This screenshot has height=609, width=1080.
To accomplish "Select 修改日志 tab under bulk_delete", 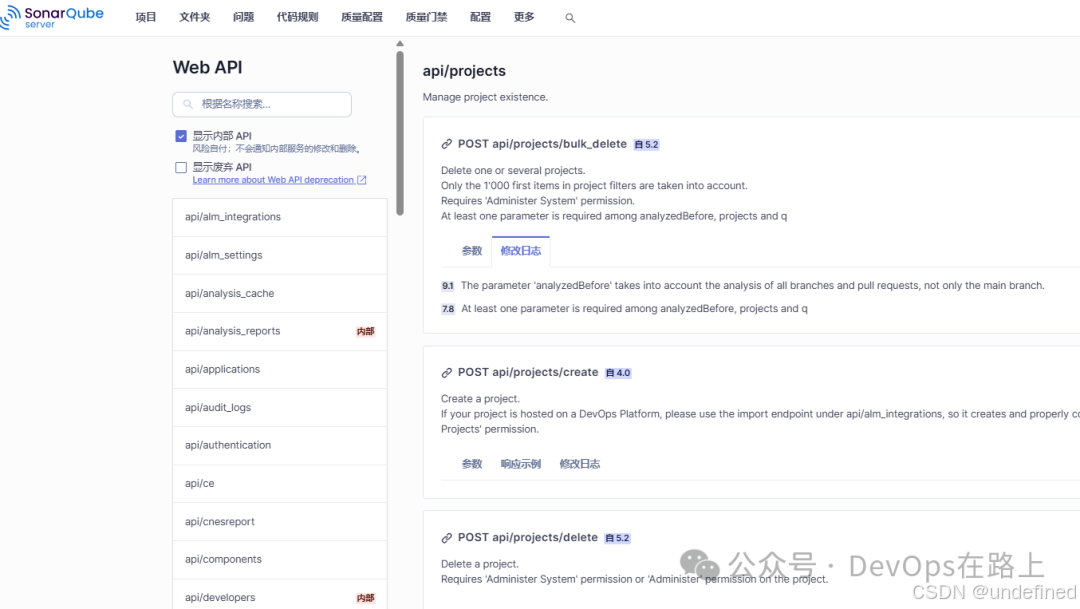I will [521, 251].
